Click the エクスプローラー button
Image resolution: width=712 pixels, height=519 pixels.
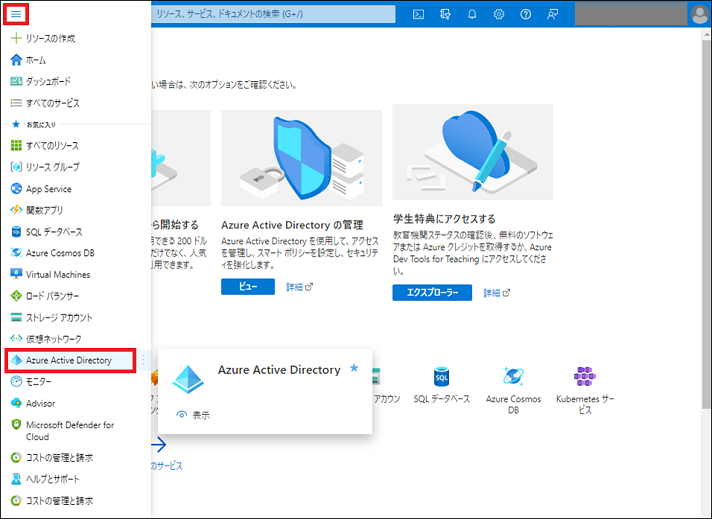point(432,292)
